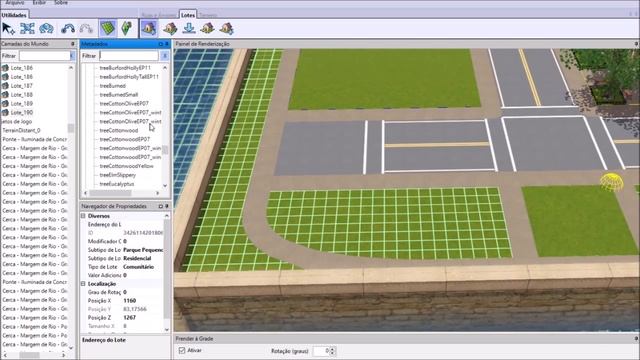Pin the Prender à Grade panel
The image size is (640, 360).
pyautogui.click(x=636, y=338)
